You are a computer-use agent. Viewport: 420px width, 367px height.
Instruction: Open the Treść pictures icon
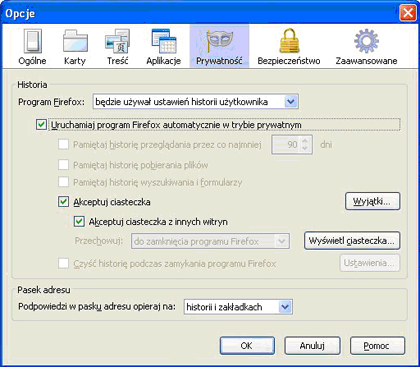[x=117, y=41]
